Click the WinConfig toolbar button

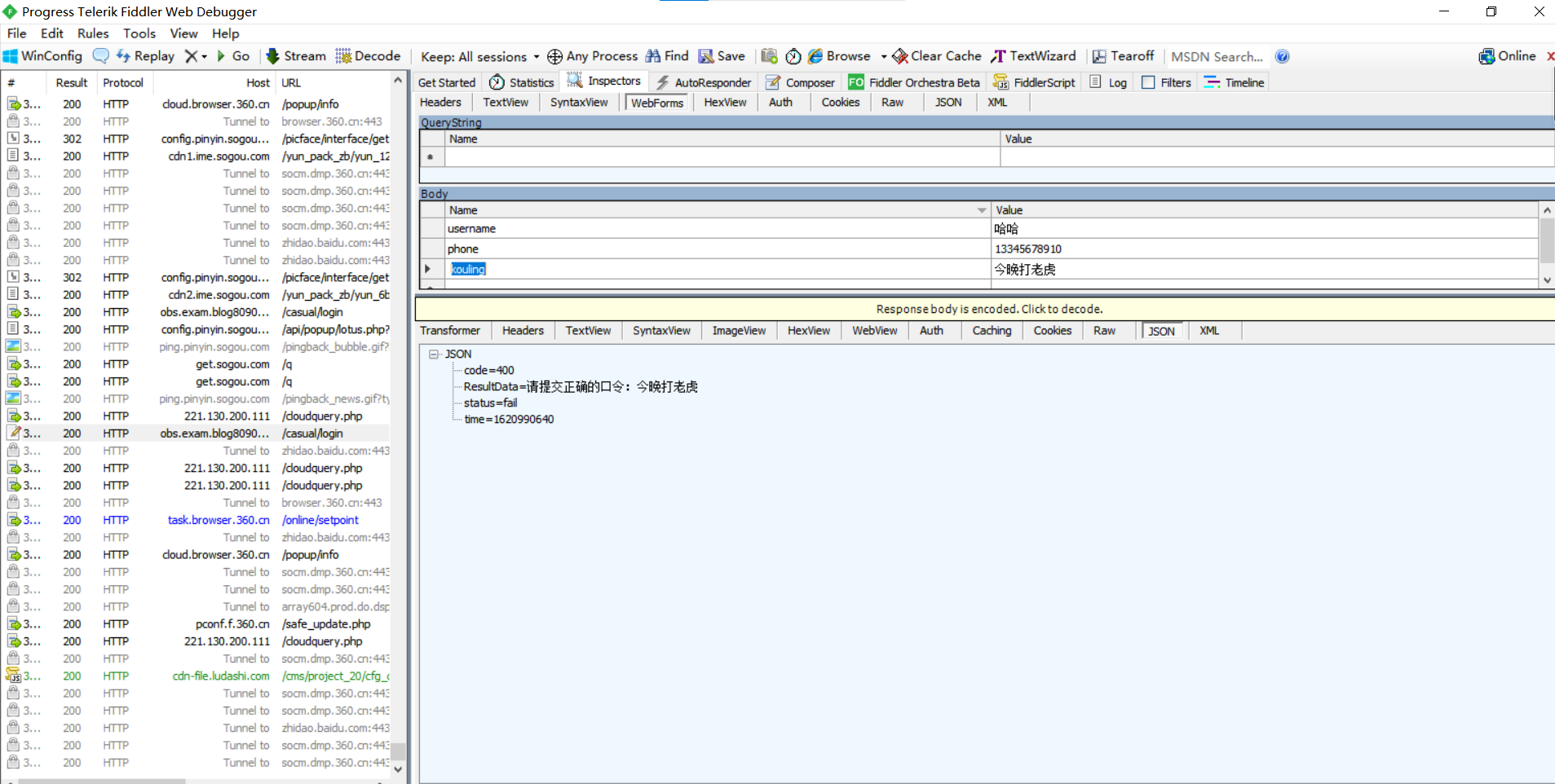[x=42, y=56]
